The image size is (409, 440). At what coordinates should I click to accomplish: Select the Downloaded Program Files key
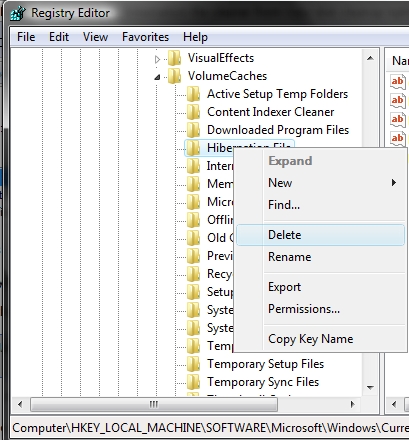point(278,130)
